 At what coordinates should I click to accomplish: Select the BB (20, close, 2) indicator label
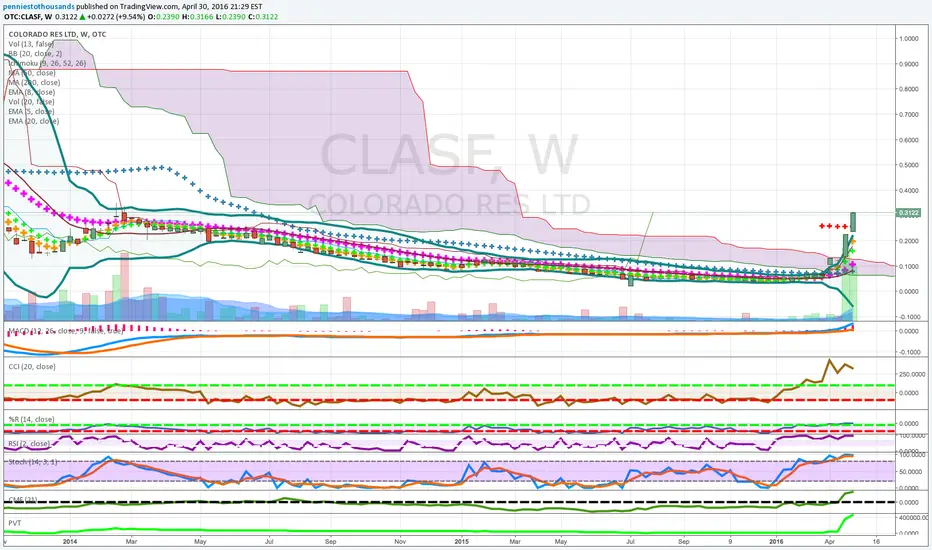pyautogui.click(x=35, y=54)
